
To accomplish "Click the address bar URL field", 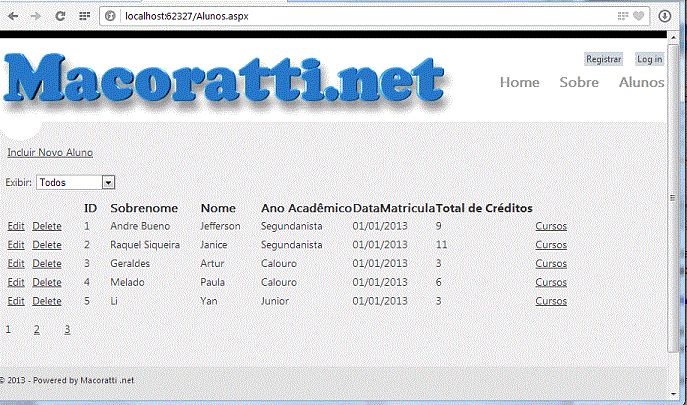I will pyautogui.click(x=374, y=16).
